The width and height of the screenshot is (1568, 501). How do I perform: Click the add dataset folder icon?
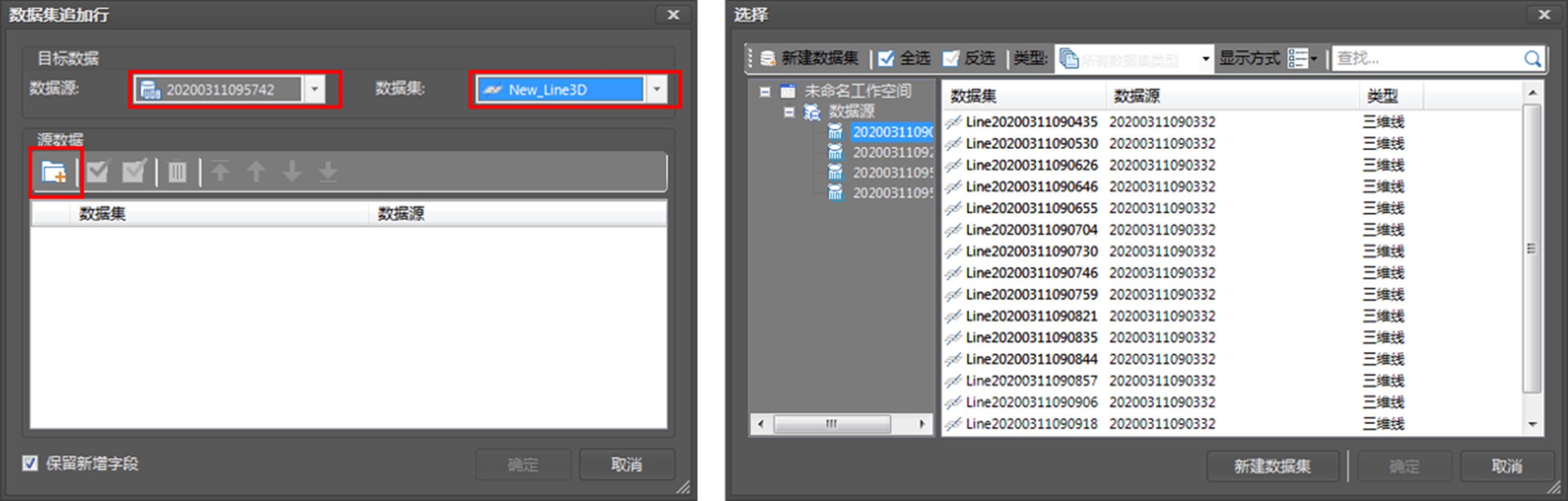[53, 172]
